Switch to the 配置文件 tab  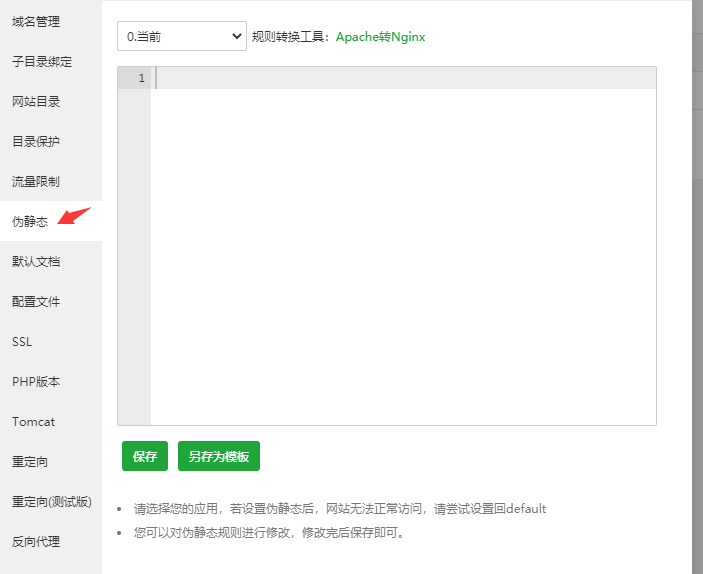51,301
